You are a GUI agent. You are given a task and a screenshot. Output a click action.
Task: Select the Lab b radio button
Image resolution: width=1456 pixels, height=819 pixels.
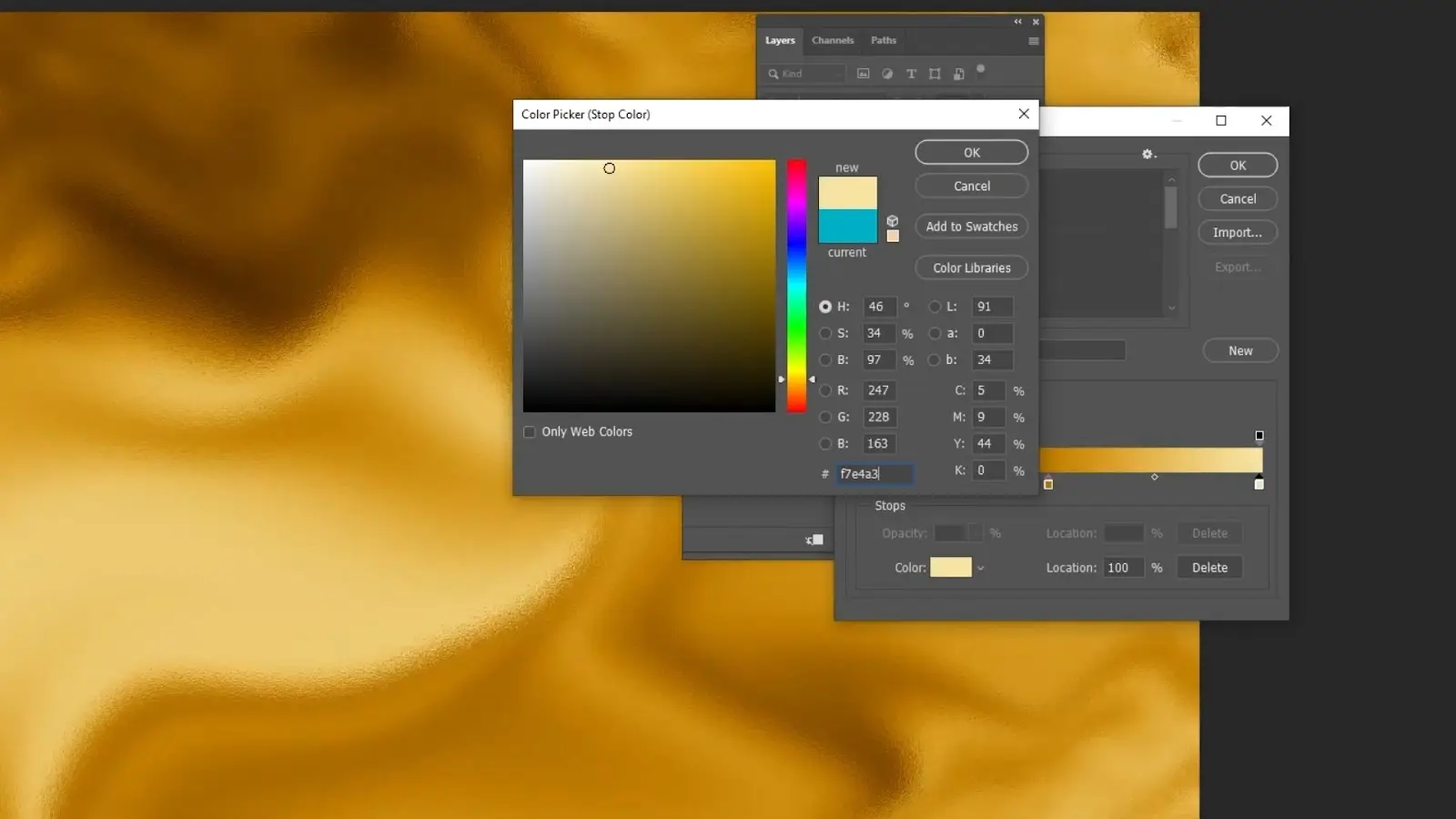(935, 359)
